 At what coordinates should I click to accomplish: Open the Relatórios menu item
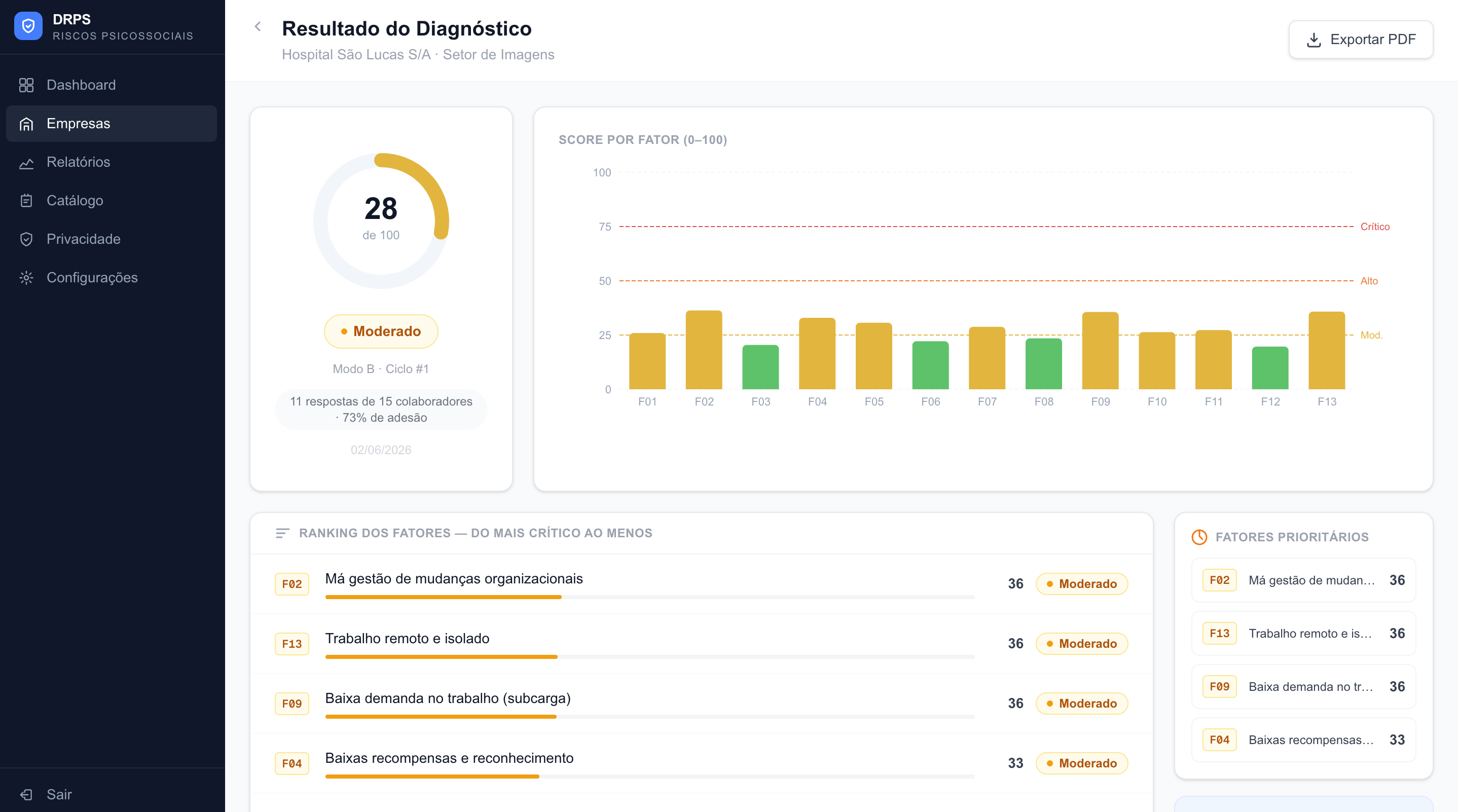point(112,162)
